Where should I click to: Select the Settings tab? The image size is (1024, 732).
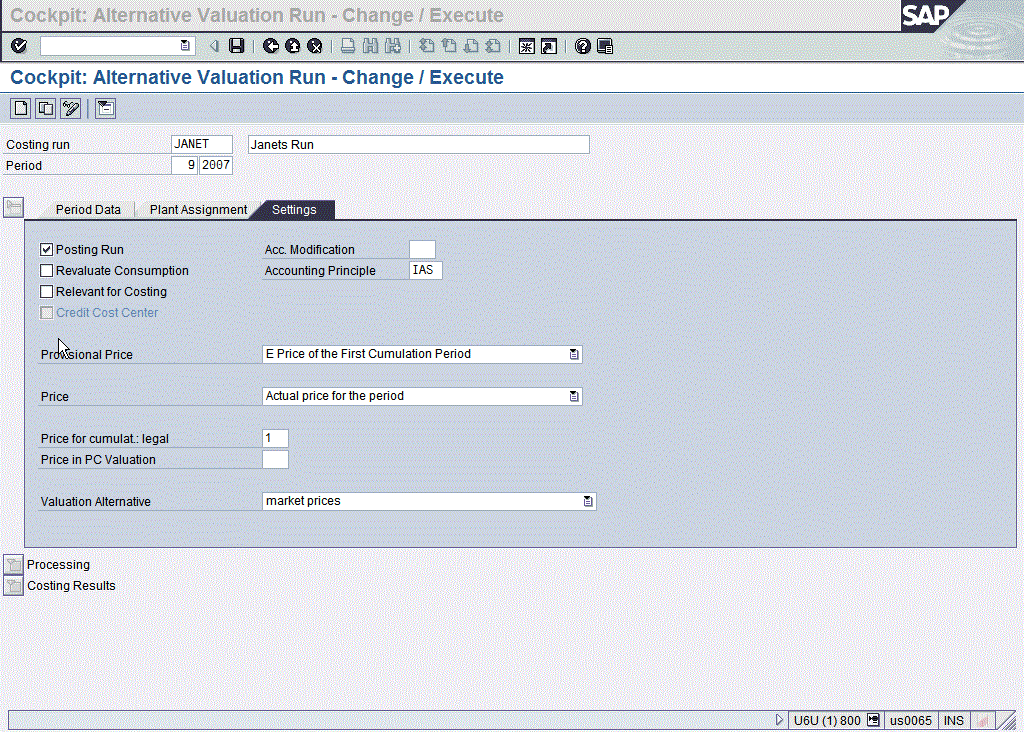click(x=294, y=210)
